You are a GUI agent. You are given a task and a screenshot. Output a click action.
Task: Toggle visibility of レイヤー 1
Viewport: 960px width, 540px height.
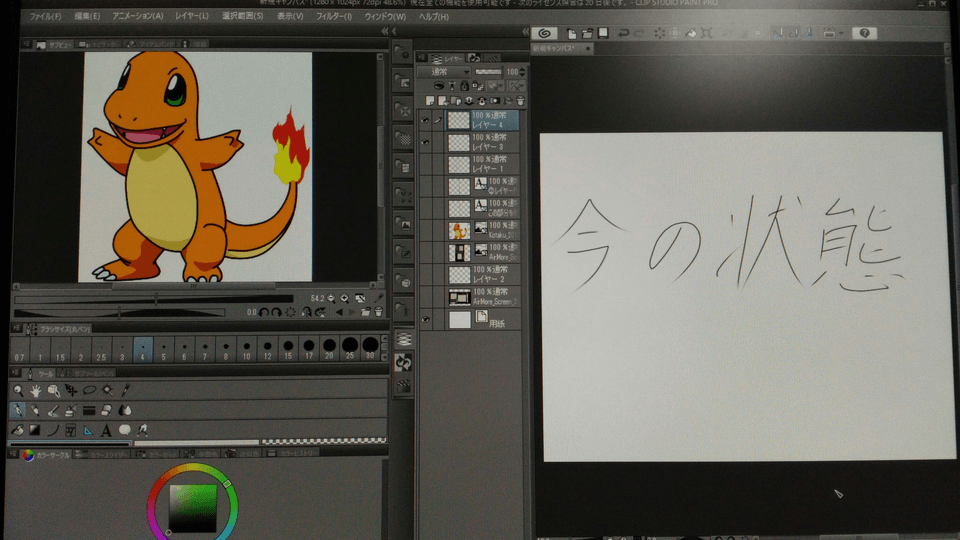[x=425, y=164]
